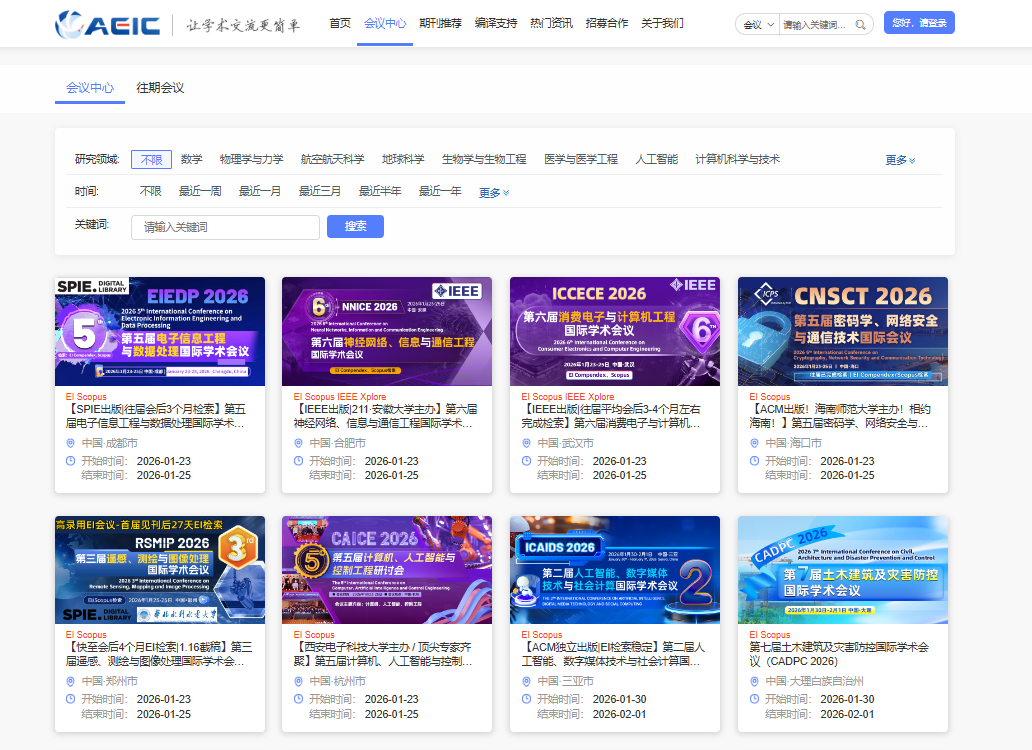Expand 更多 time range options
1032x750 pixels.
[494, 193]
